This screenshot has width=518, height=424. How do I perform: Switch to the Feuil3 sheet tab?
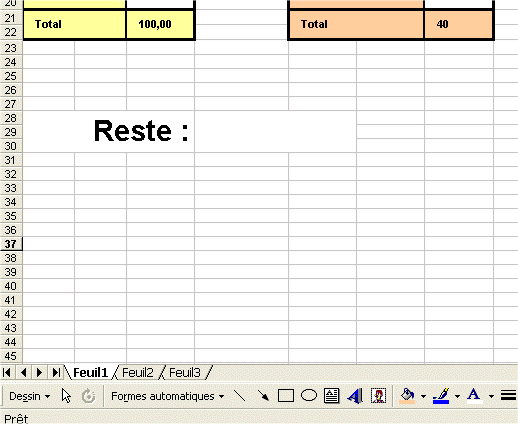click(x=185, y=373)
